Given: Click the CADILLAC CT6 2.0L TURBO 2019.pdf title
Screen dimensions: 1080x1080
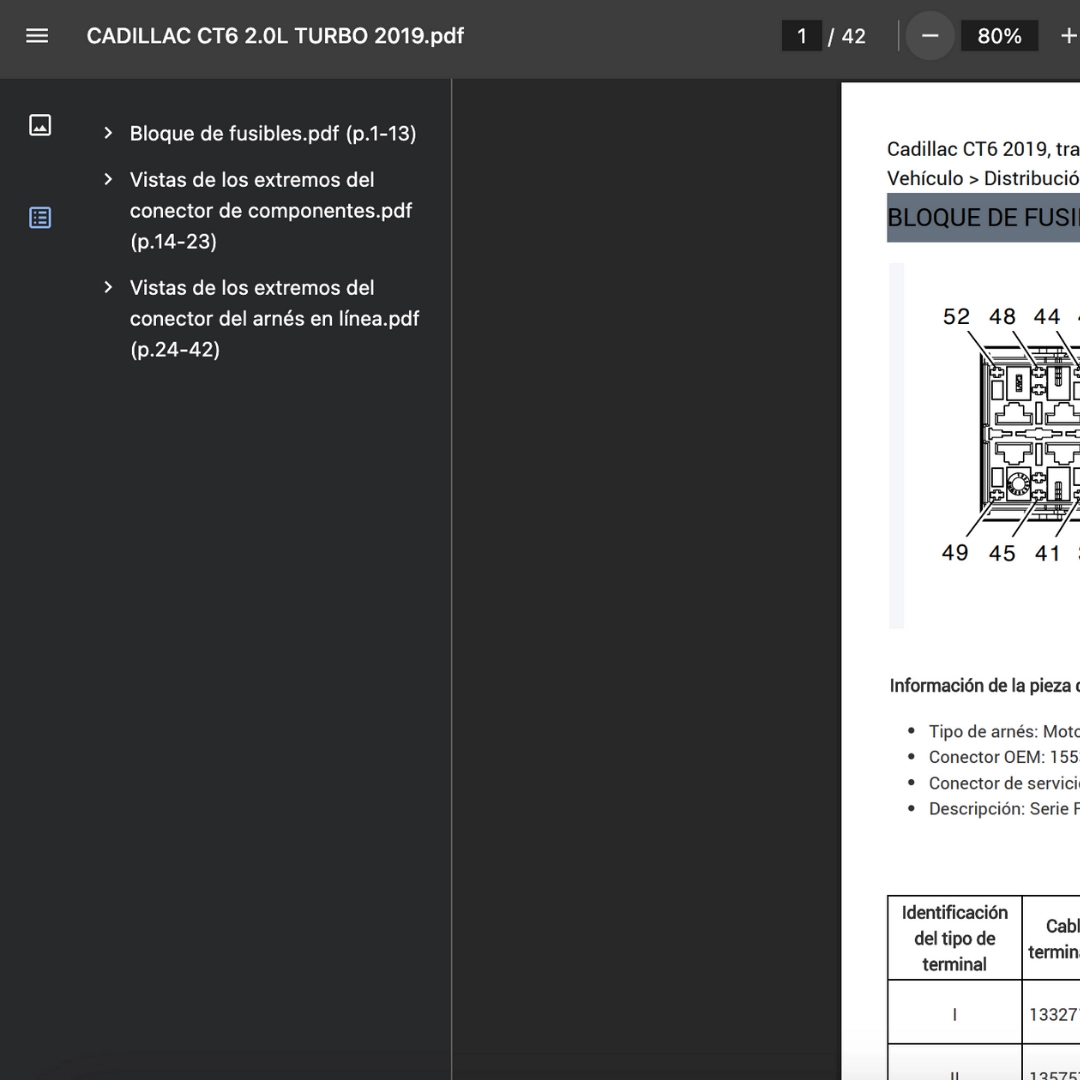Looking at the screenshot, I should pyautogui.click(x=276, y=36).
